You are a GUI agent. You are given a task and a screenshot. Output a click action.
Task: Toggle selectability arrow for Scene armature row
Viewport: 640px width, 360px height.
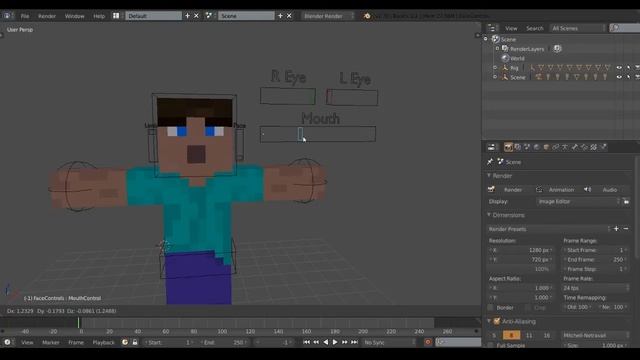click(629, 77)
